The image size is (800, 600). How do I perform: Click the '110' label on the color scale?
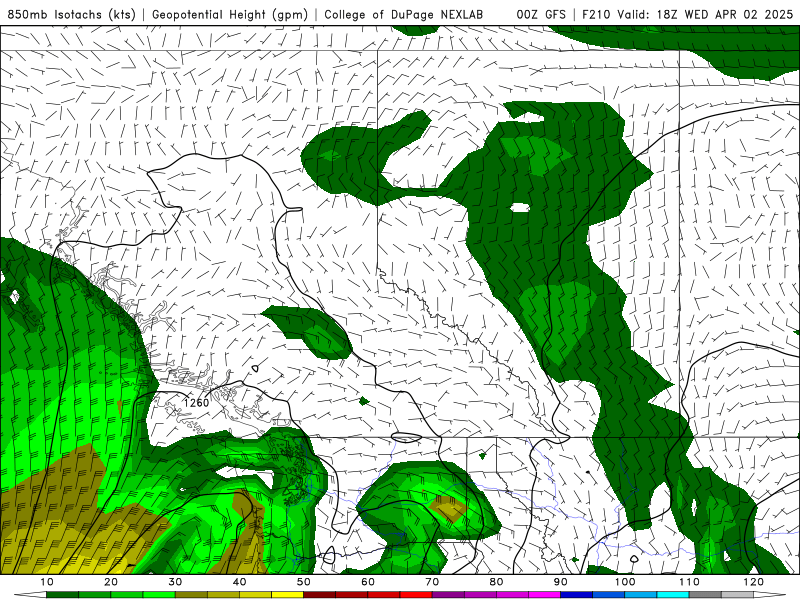click(x=689, y=582)
